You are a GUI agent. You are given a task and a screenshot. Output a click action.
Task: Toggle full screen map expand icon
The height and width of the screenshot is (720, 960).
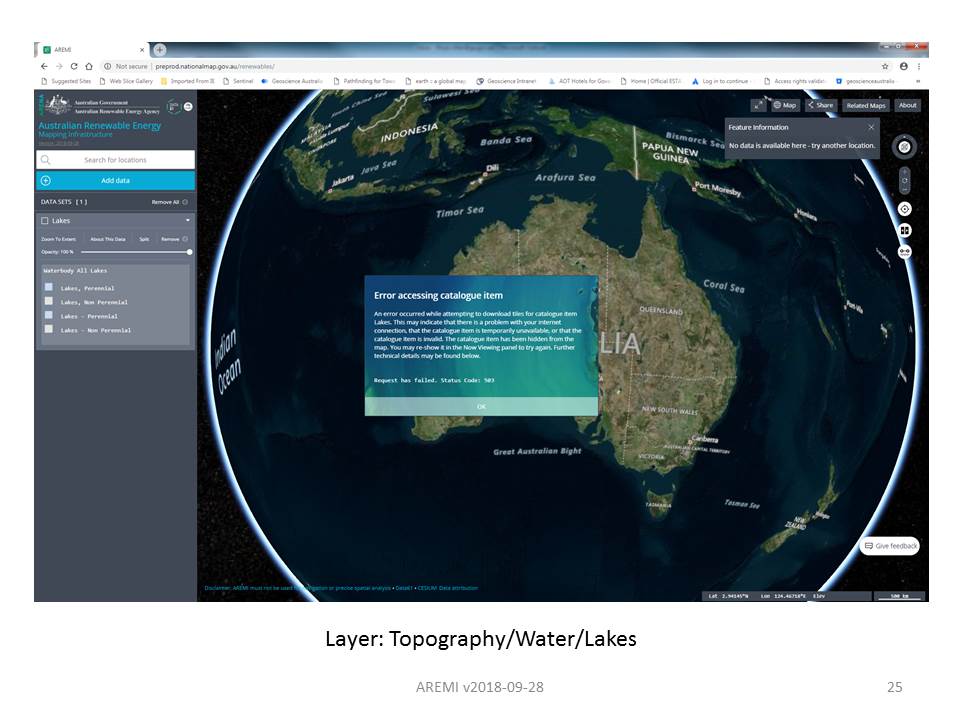(758, 105)
